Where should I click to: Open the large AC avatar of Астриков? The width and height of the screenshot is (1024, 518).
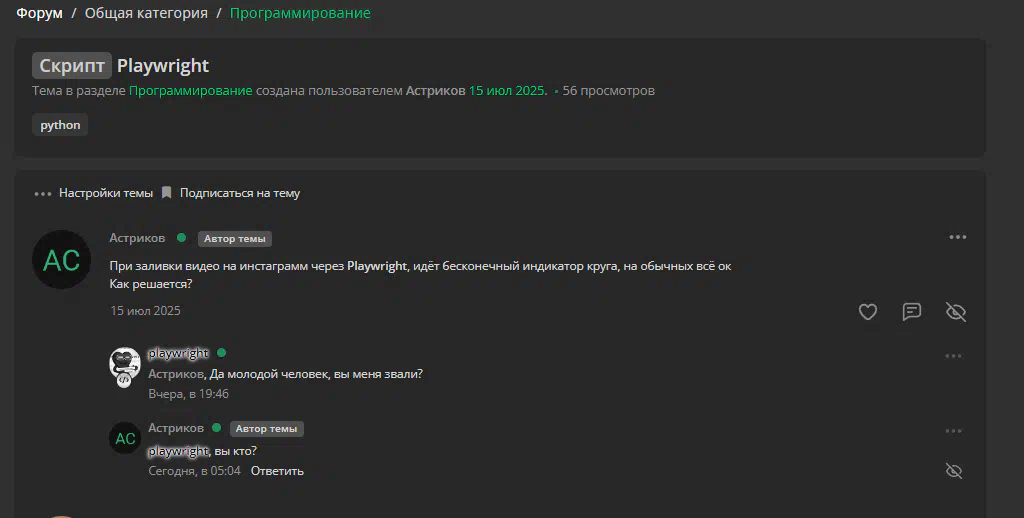tap(61, 259)
